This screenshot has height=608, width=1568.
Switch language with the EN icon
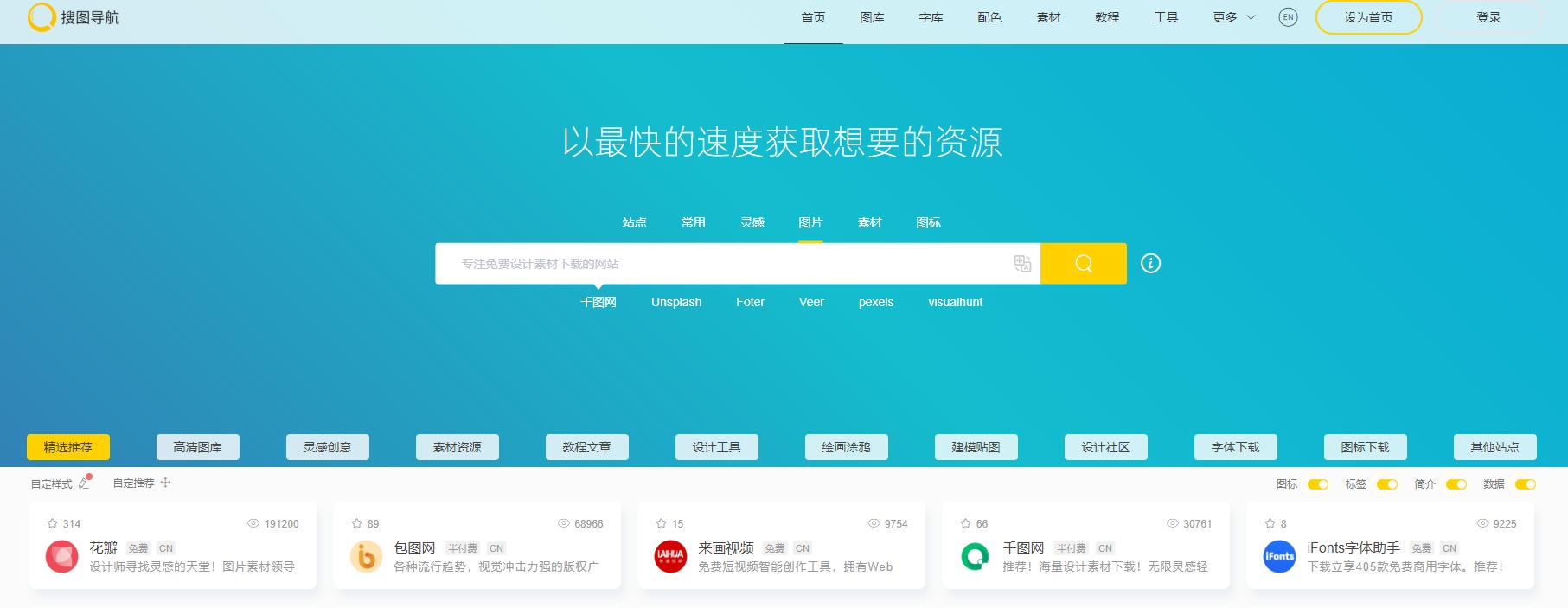[x=1288, y=17]
